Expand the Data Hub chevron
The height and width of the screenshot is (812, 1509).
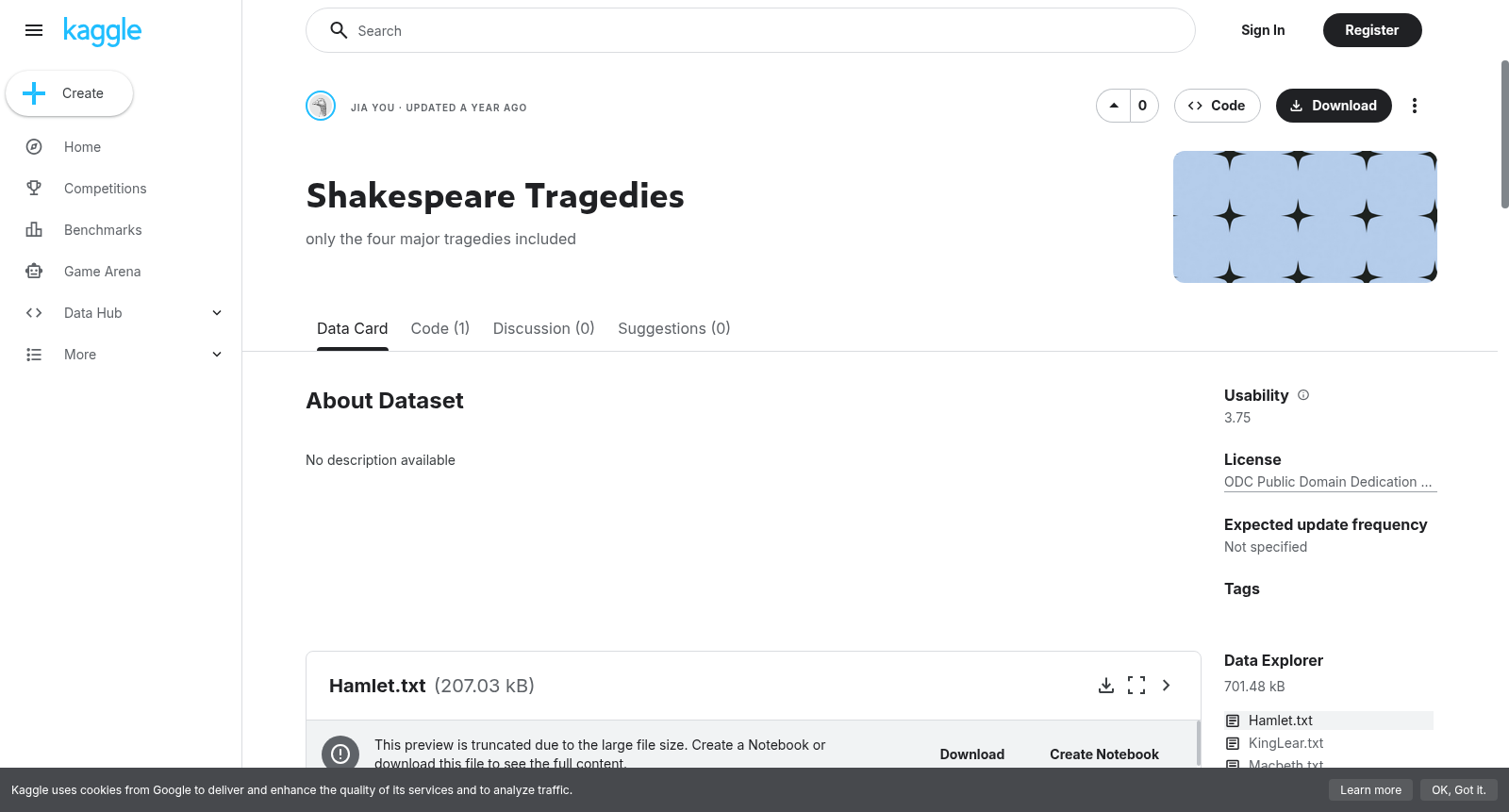point(217,313)
